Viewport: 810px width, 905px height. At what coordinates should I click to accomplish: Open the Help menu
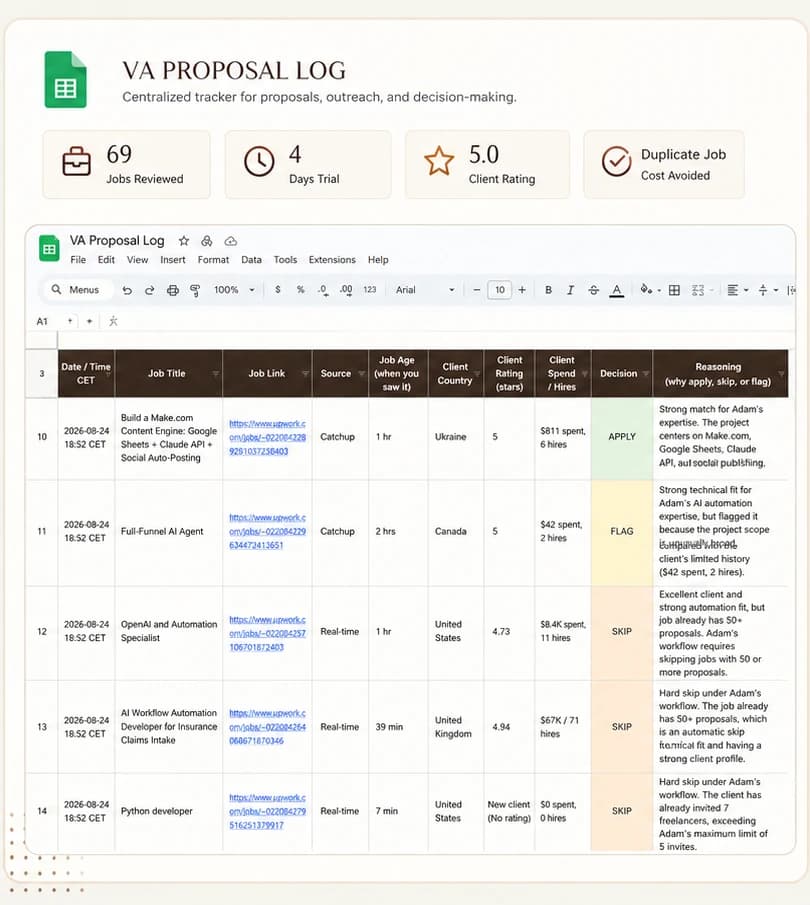[x=378, y=260]
